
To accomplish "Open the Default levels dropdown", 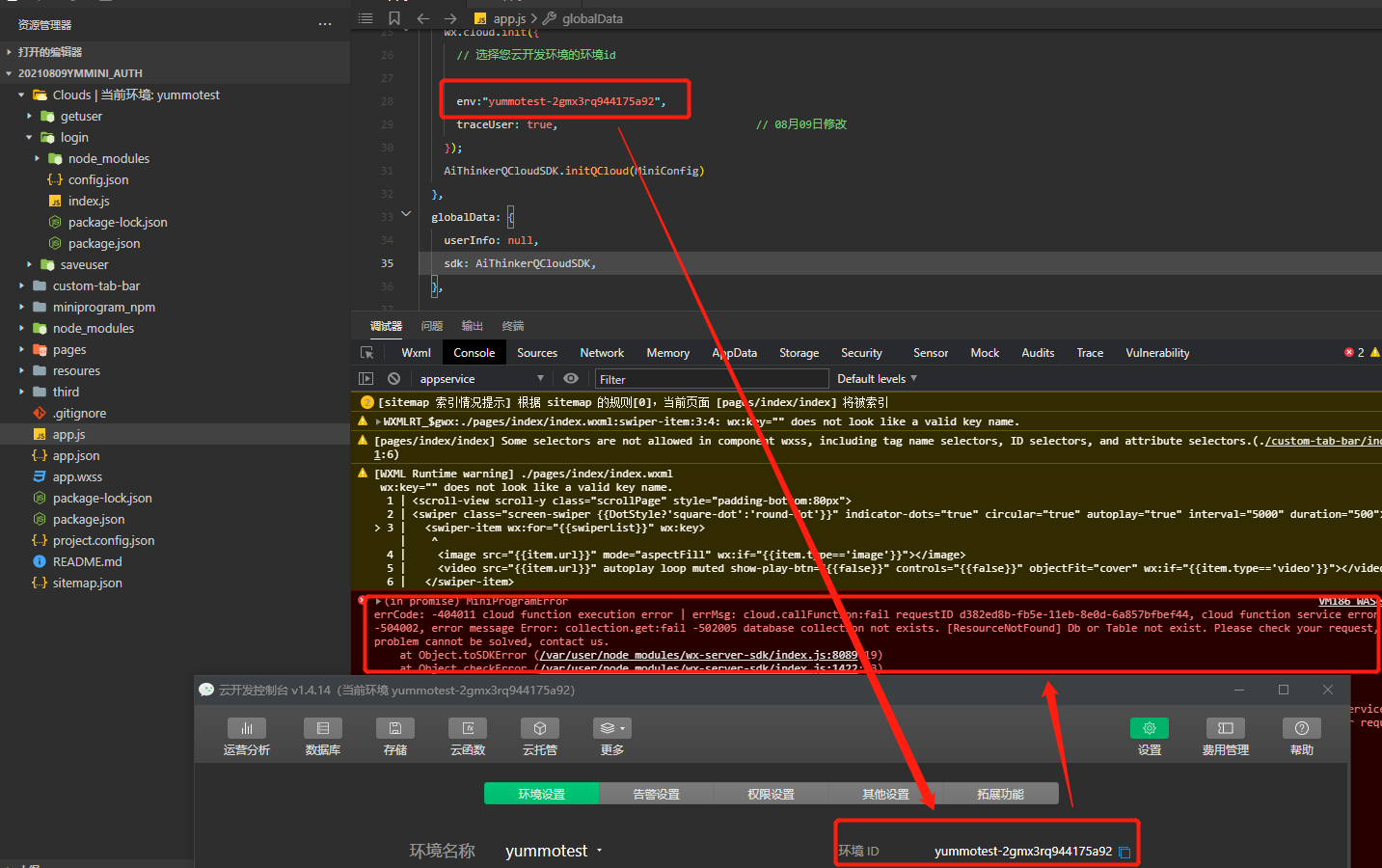I will click(x=877, y=379).
